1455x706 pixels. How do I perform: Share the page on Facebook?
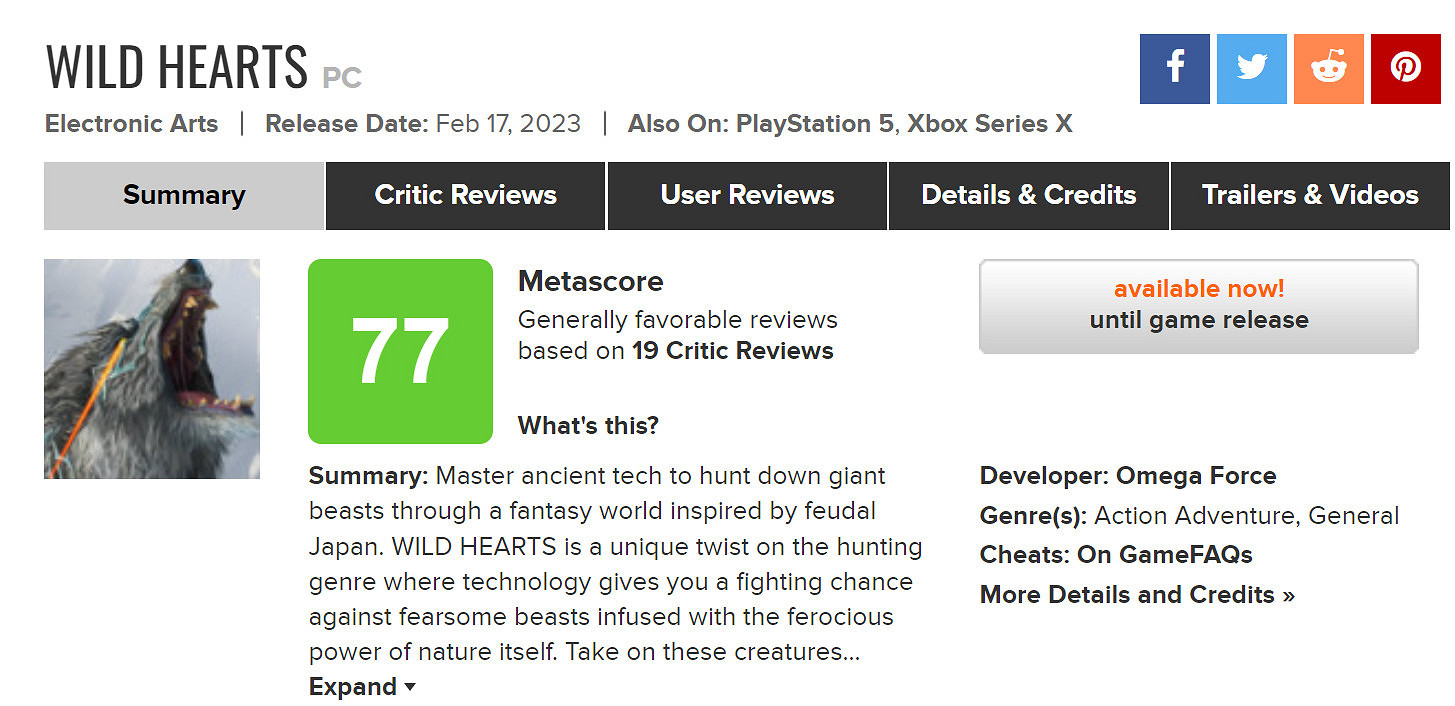pyautogui.click(x=1174, y=69)
